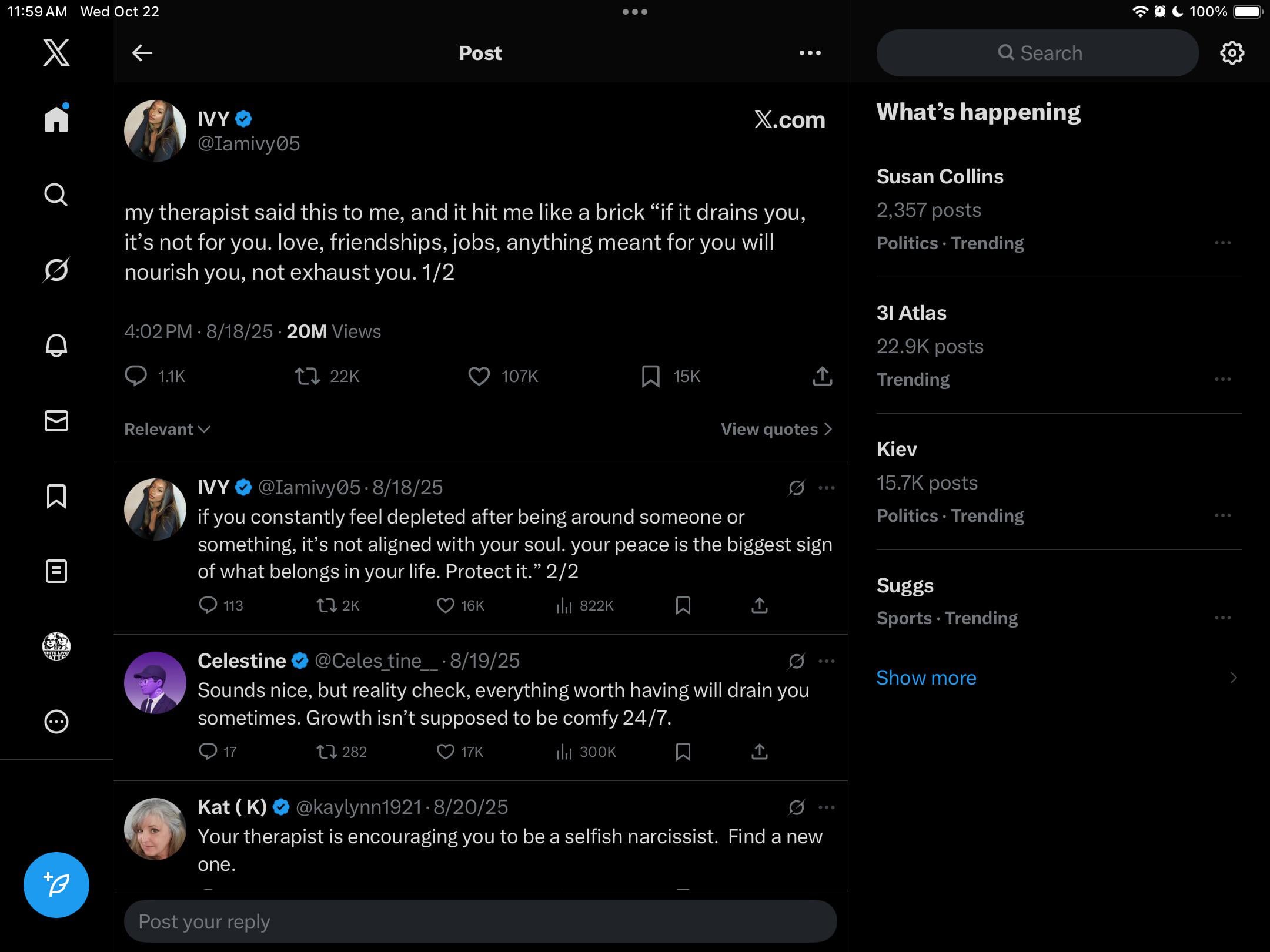Image resolution: width=1270 pixels, height=952 pixels.
Task: Open the Post header three-dot menu
Action: coord(810,53)
